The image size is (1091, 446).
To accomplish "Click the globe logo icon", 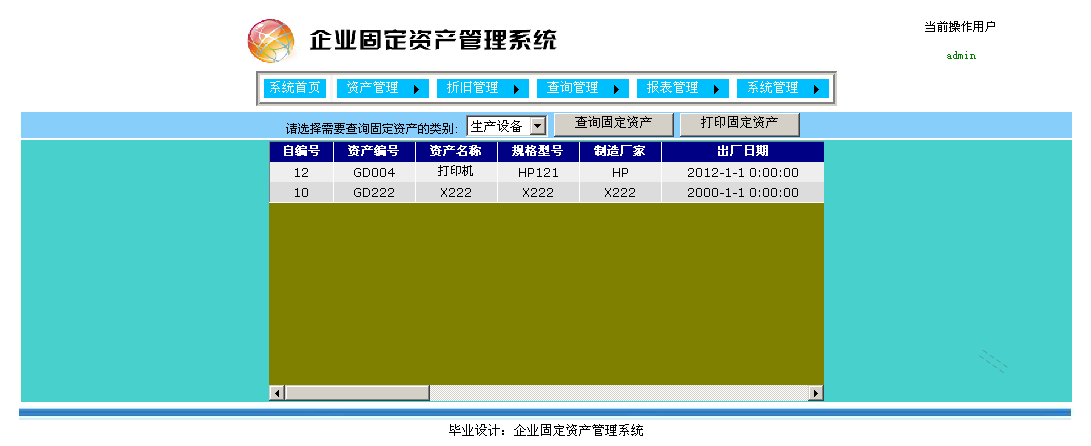I will pos(271,41).
